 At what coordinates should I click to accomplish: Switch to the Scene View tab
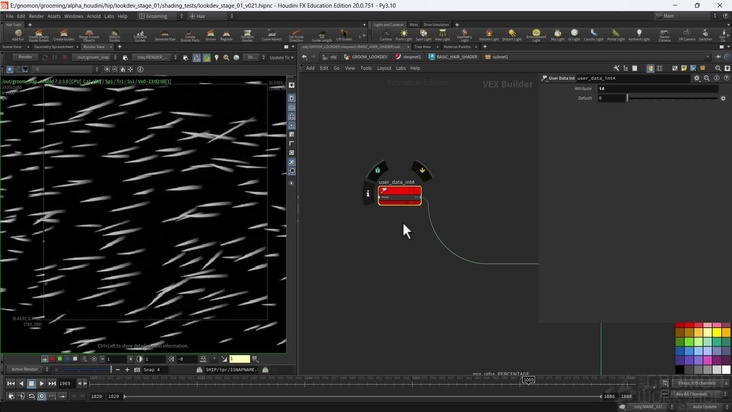[12, 47]
